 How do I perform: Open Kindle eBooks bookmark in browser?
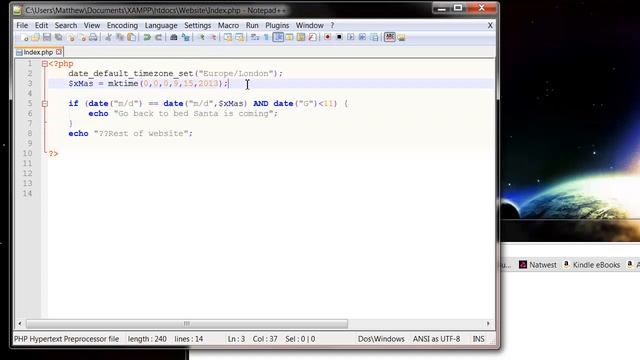[x=592, y=265]
